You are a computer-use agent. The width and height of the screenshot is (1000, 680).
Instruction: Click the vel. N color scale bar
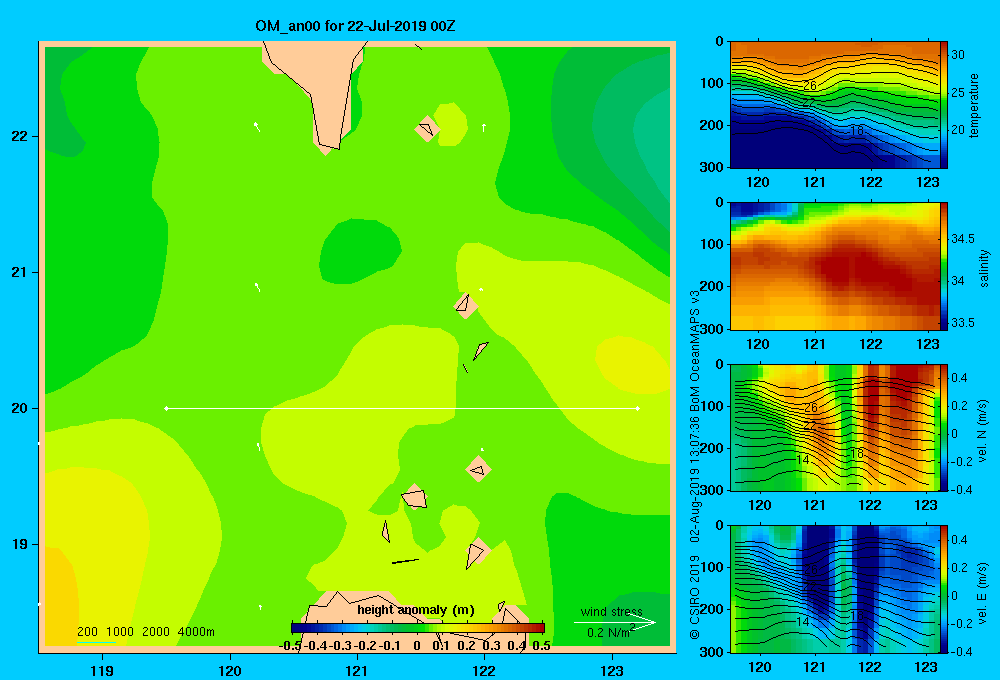pyautogui.click(x=944, y=427)
